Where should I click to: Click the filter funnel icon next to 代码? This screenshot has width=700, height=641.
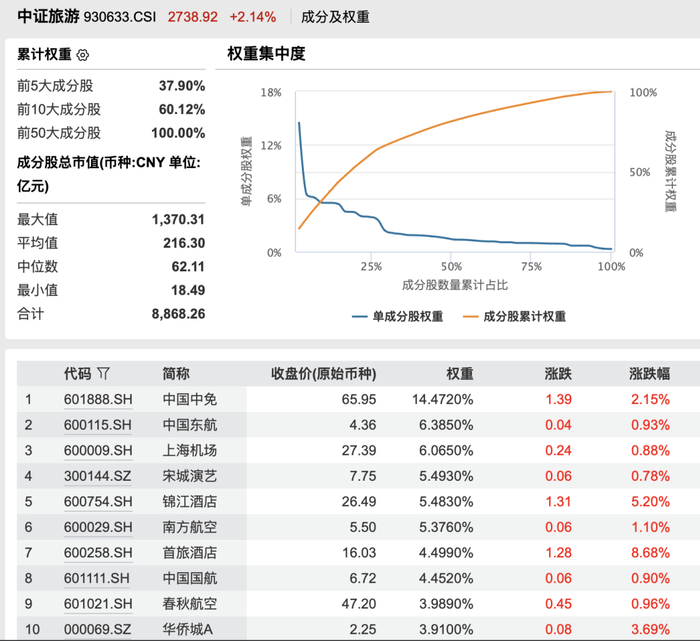click(x=103, y=373)
